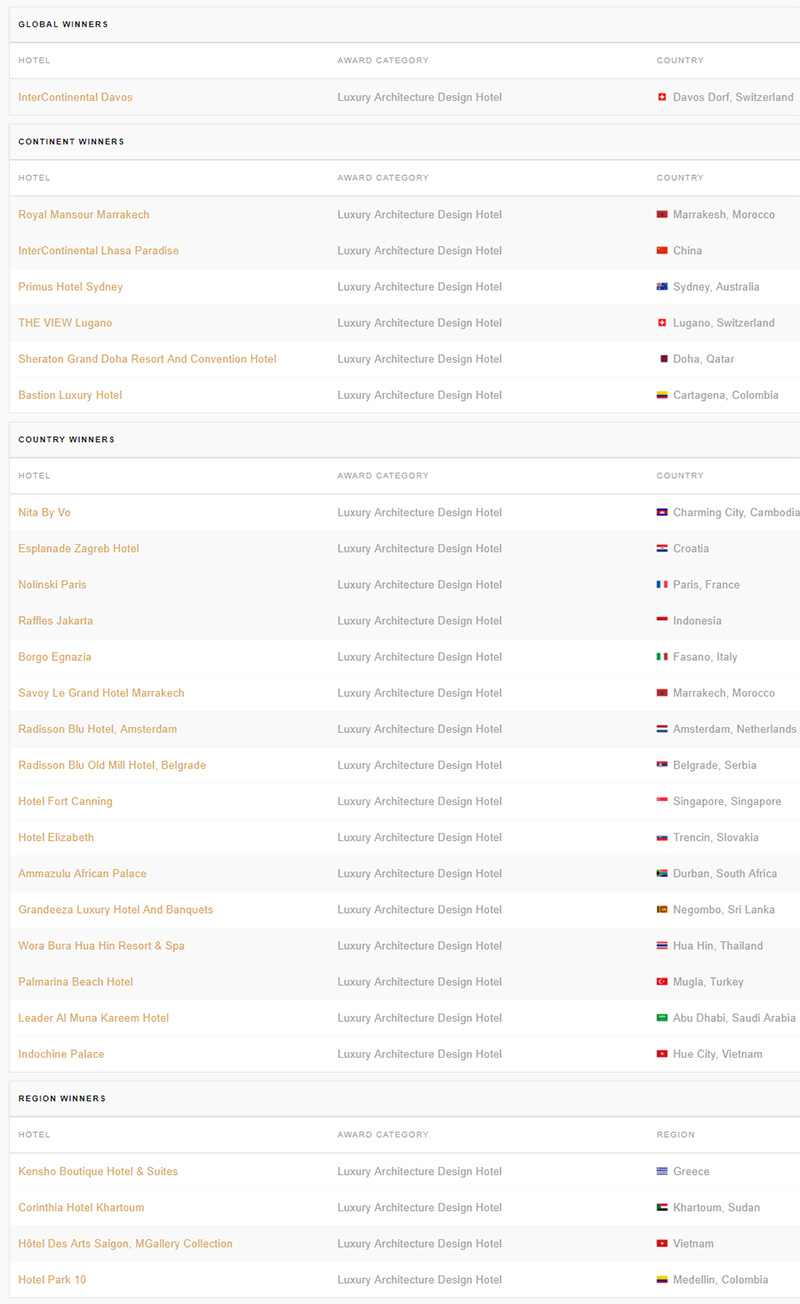Select Hotel Fort Canning link
The width and height of the screenshot is (800, 1304).
coord(65,801)
